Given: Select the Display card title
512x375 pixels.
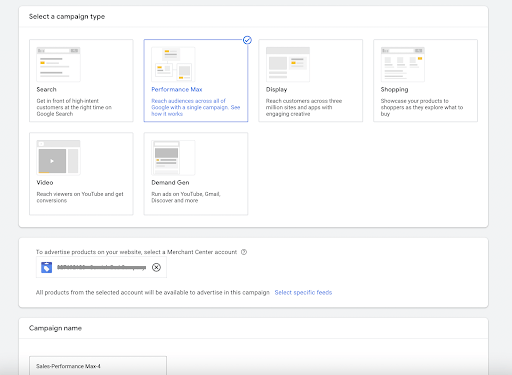Looking at the screenshot, I should 276,89.
